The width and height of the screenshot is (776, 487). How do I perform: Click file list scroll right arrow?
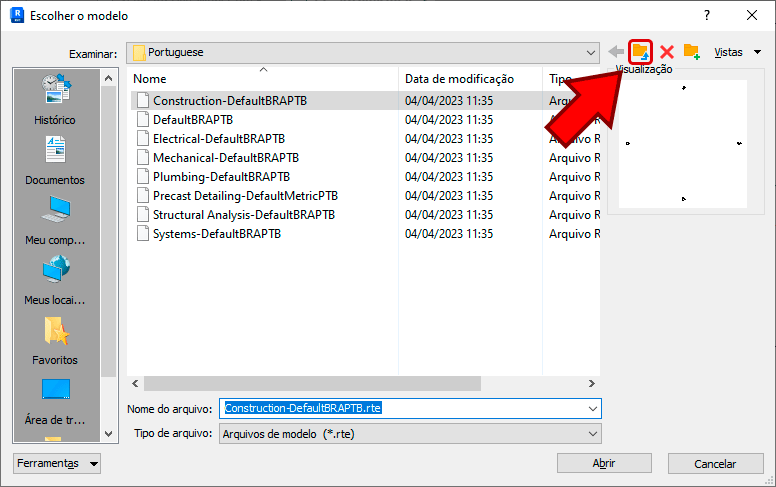(x=592, y=384)
